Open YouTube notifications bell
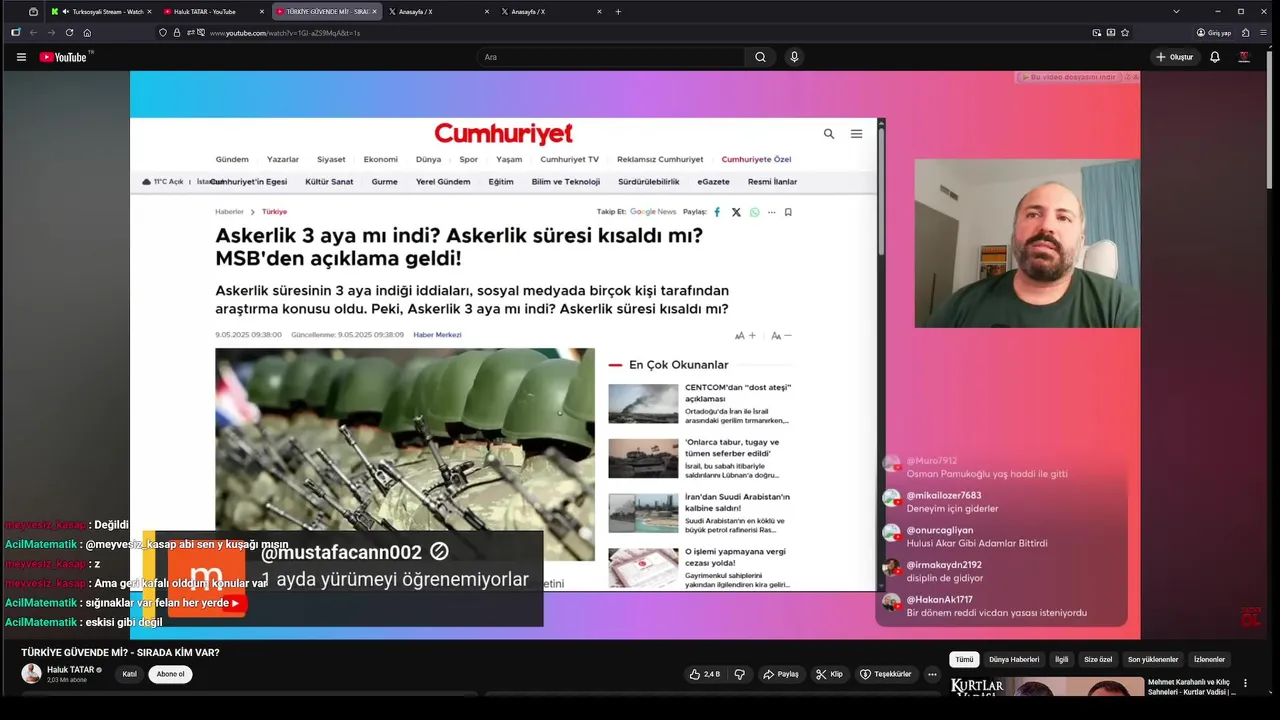 (x=1215, y=57)
